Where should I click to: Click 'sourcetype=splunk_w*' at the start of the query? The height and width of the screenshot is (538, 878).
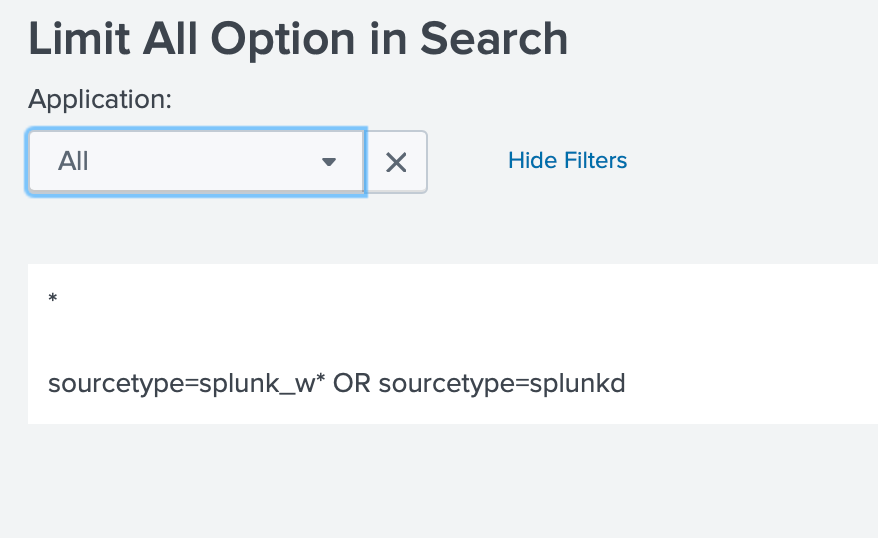tap(186, 384)
